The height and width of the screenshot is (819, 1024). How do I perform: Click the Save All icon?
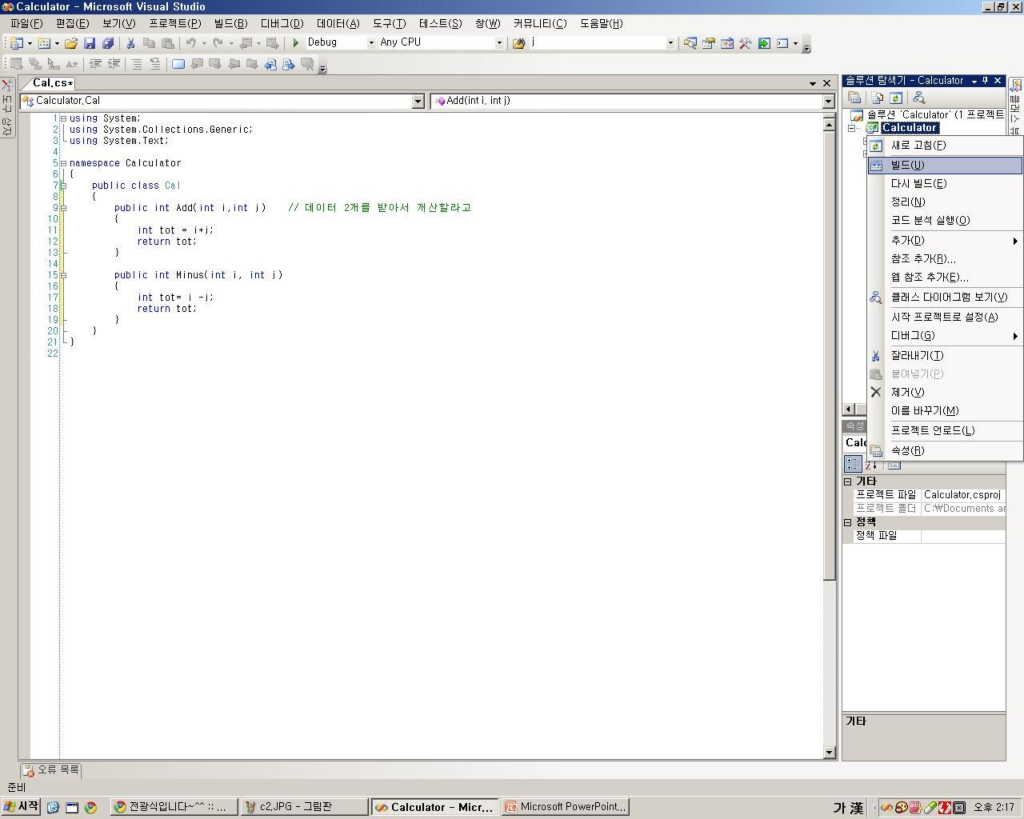(108, 43)
